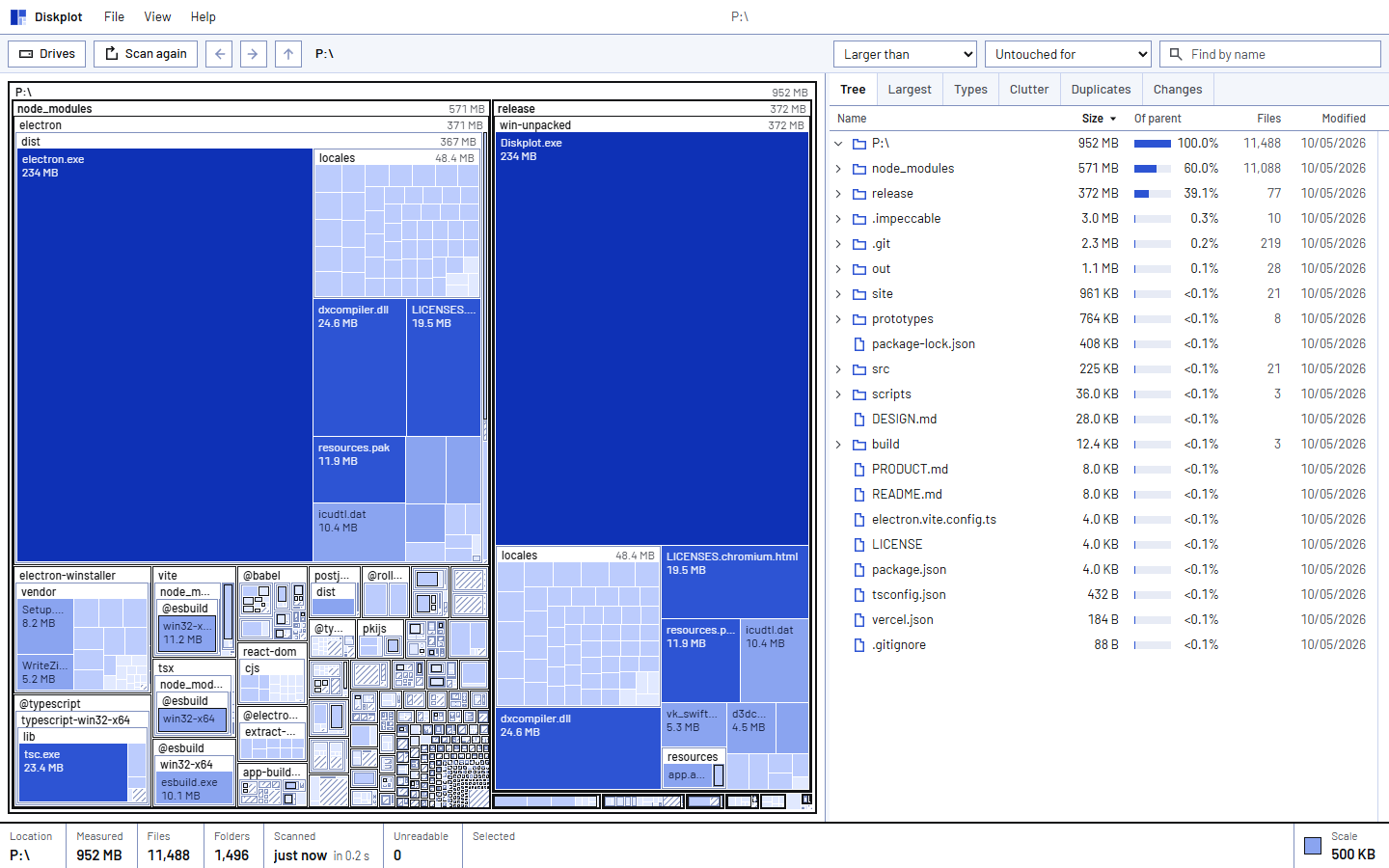Go back with the left arrow button
The image size is (1389, 868).
(220, 54)
